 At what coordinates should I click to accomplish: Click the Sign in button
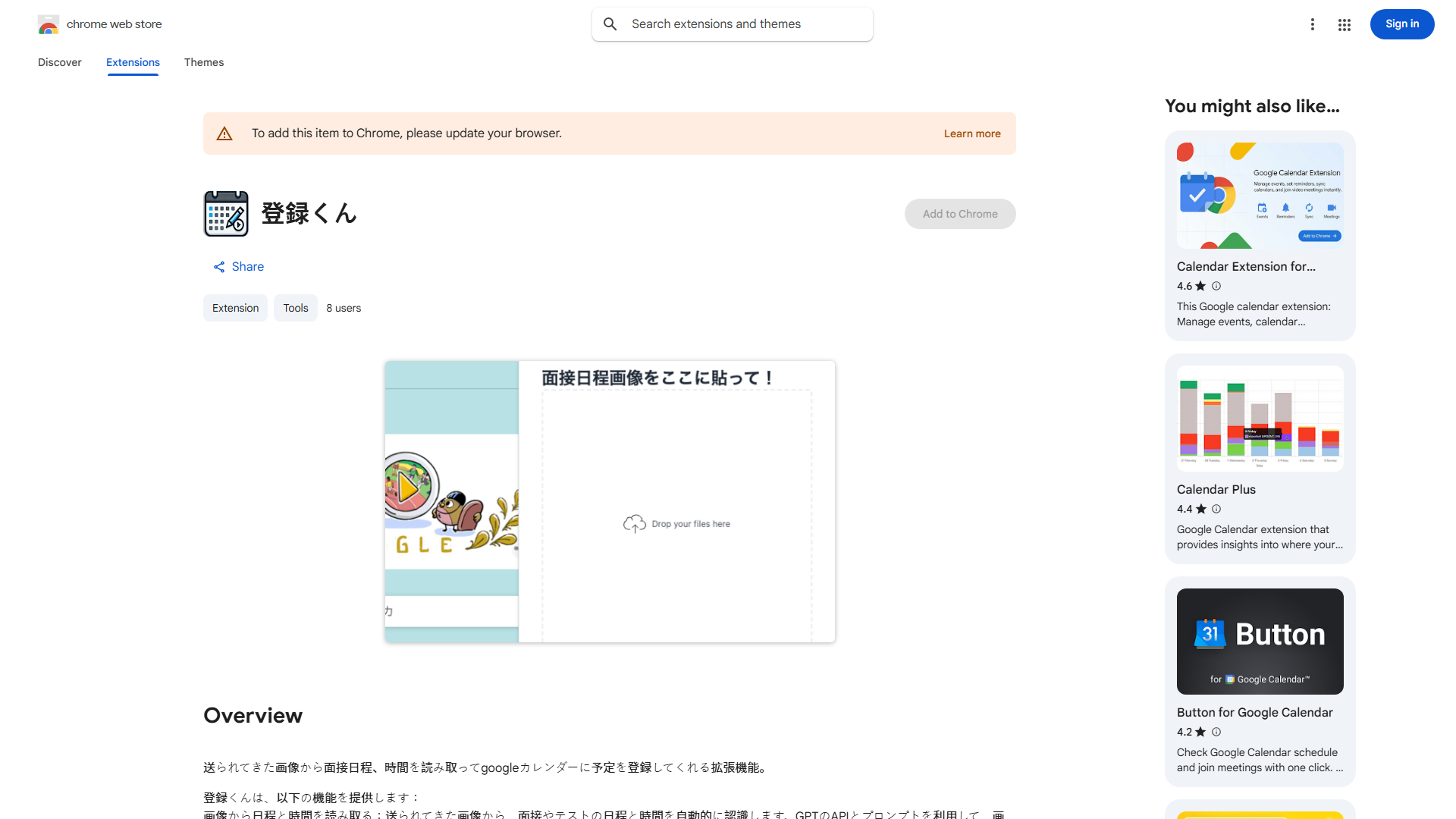1401,24
